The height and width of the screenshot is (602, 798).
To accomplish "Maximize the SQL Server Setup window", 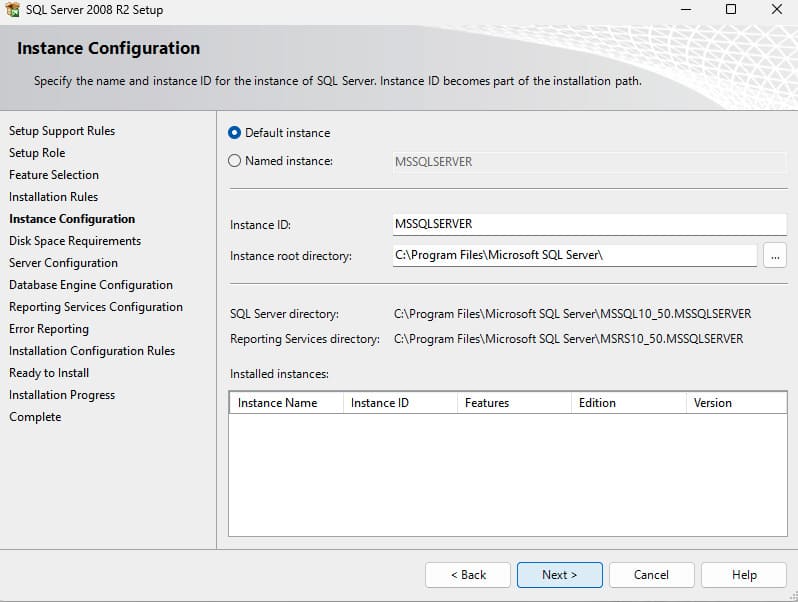I will click(x=731, y=9).
